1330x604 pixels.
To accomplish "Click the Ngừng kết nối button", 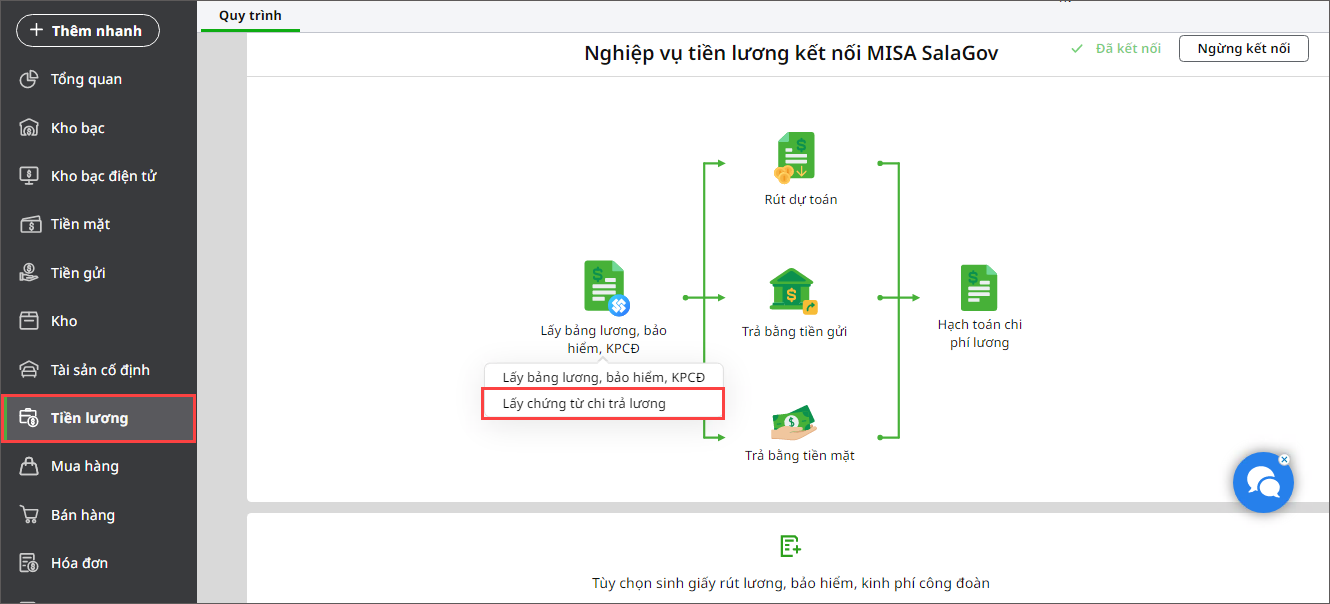I will click(1244, 48).
